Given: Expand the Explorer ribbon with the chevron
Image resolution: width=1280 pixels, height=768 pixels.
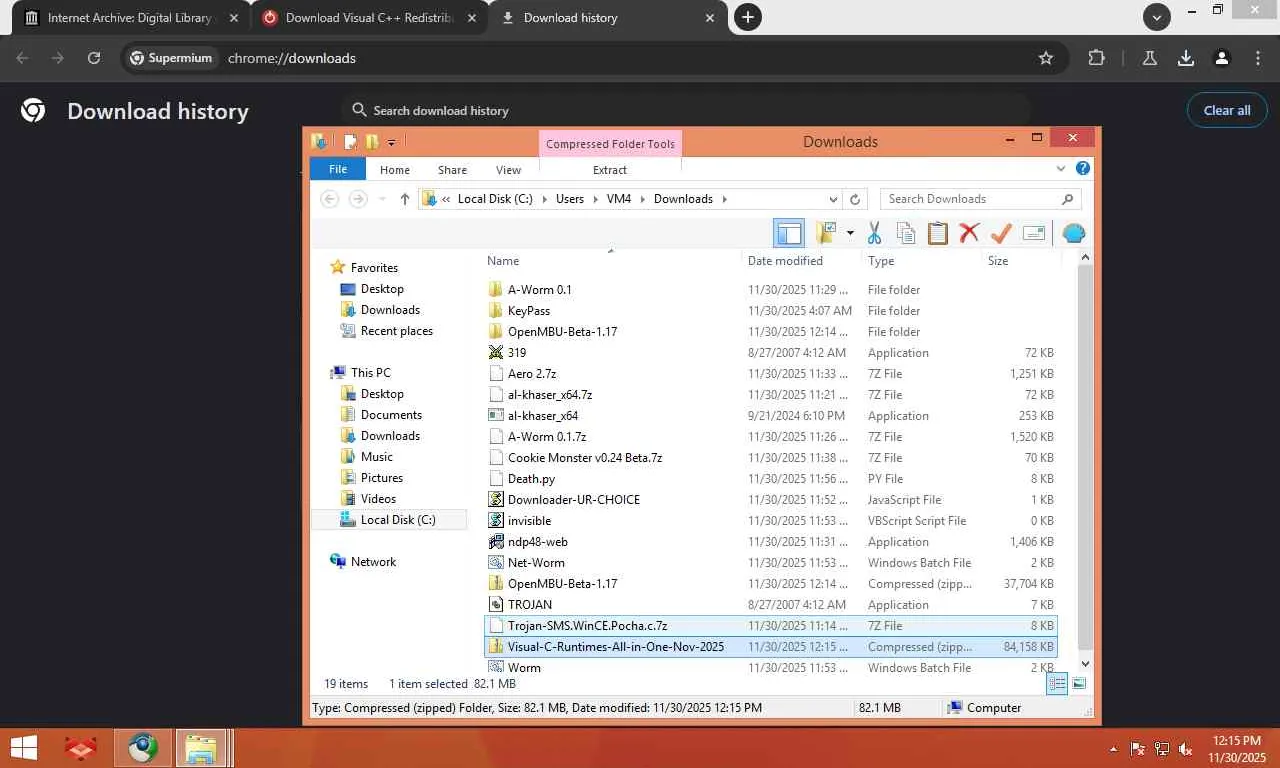Looking at the screenshot, I should 1061,169.
